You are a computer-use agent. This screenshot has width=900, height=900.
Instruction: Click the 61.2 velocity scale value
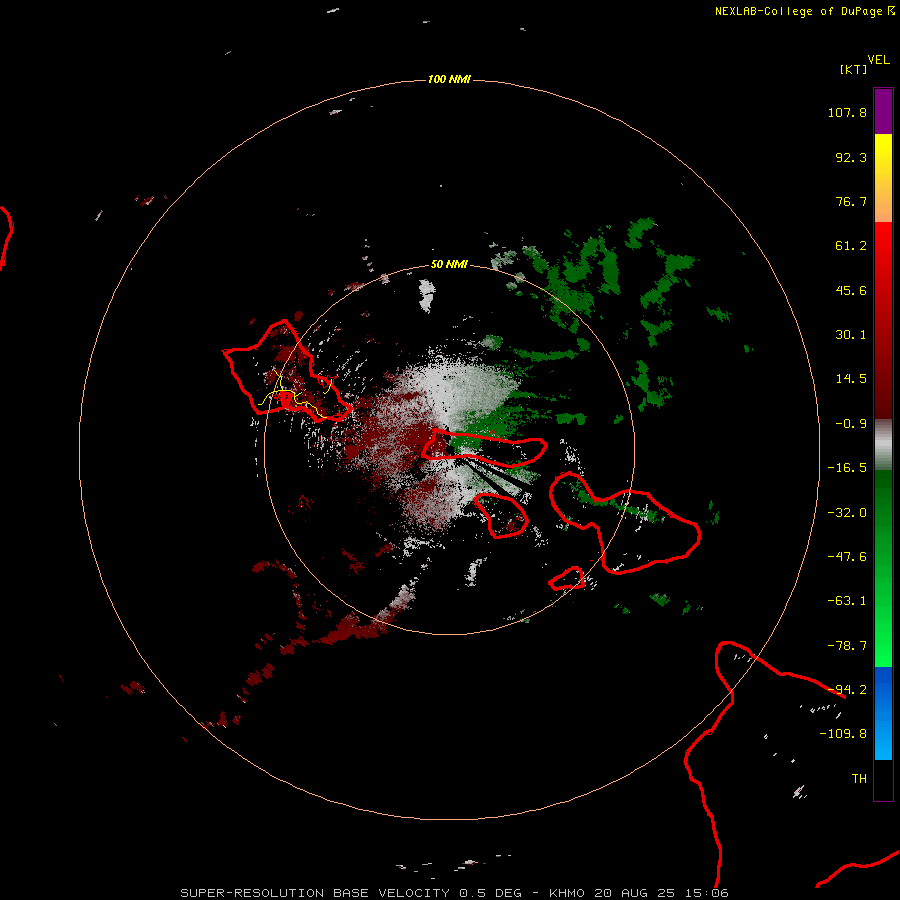(x=851, y=246)
